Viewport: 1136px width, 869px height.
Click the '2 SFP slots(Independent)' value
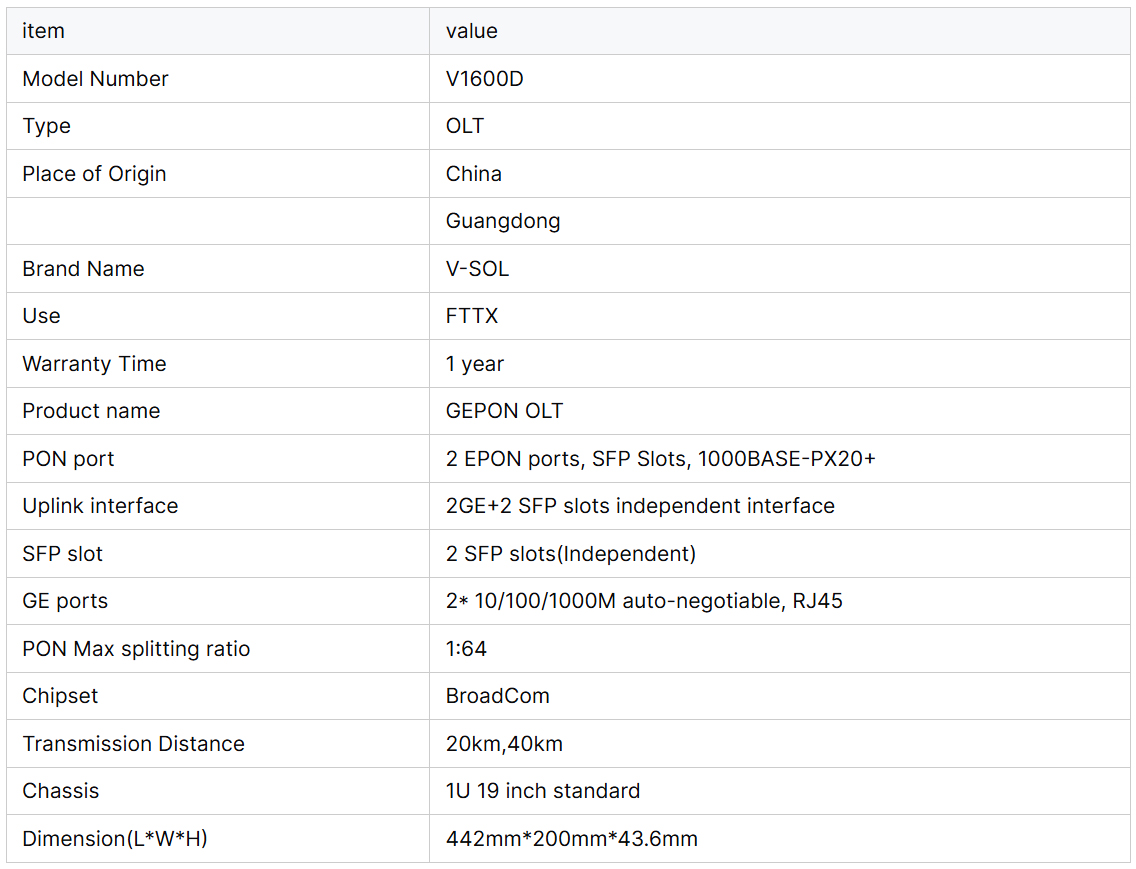571,554
